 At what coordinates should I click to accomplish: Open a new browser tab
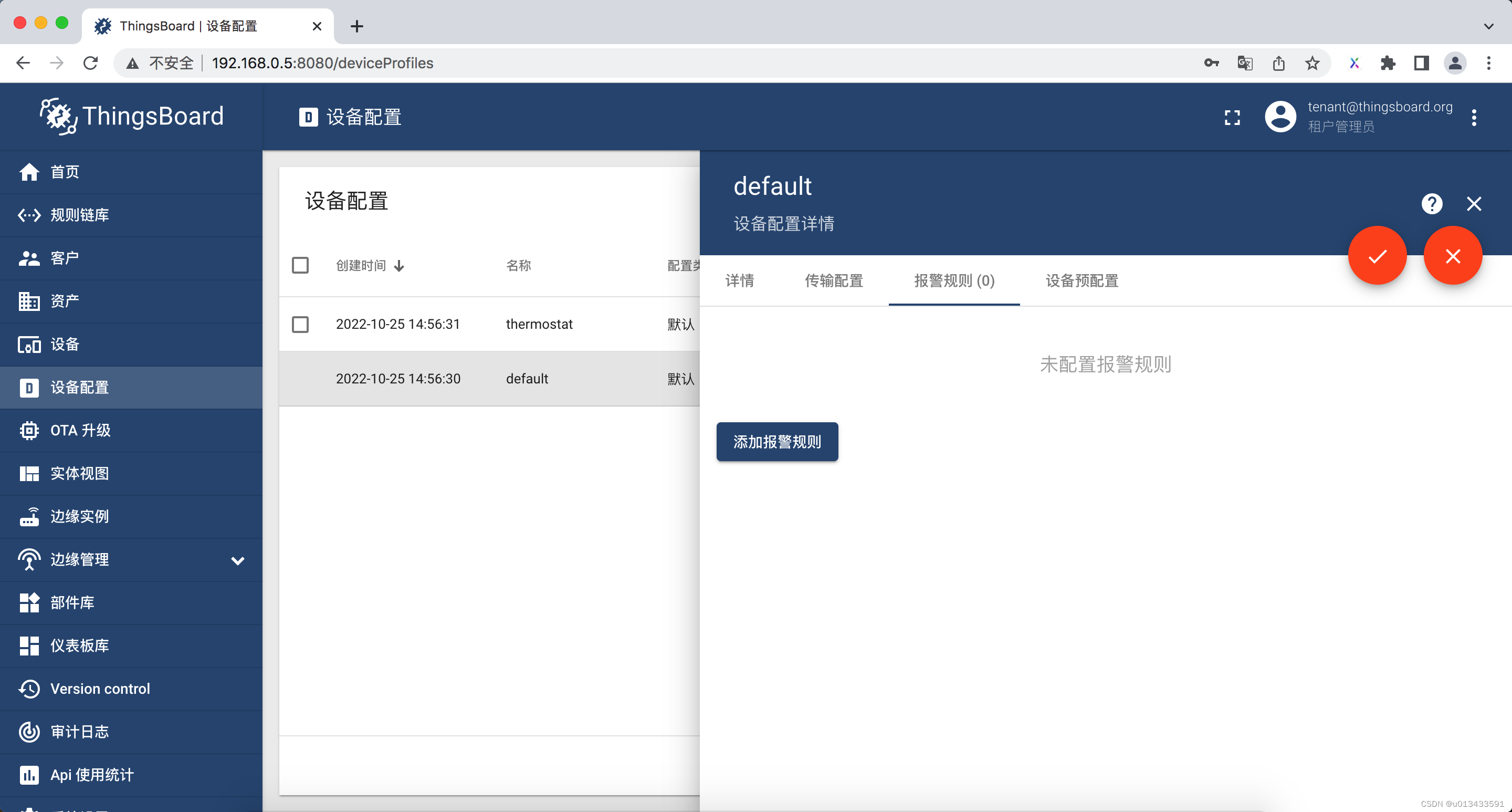click(356, 26)
